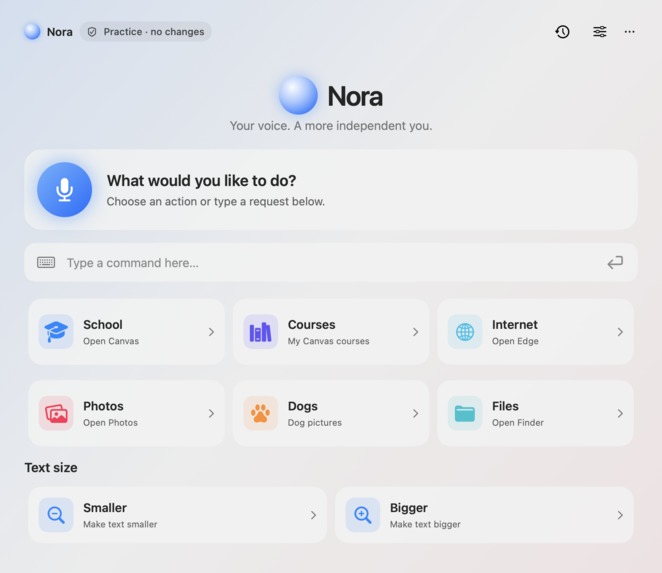The image size is (662, 573).
Task: Click the shield icon in Practice badge
Action: [92, 32]
